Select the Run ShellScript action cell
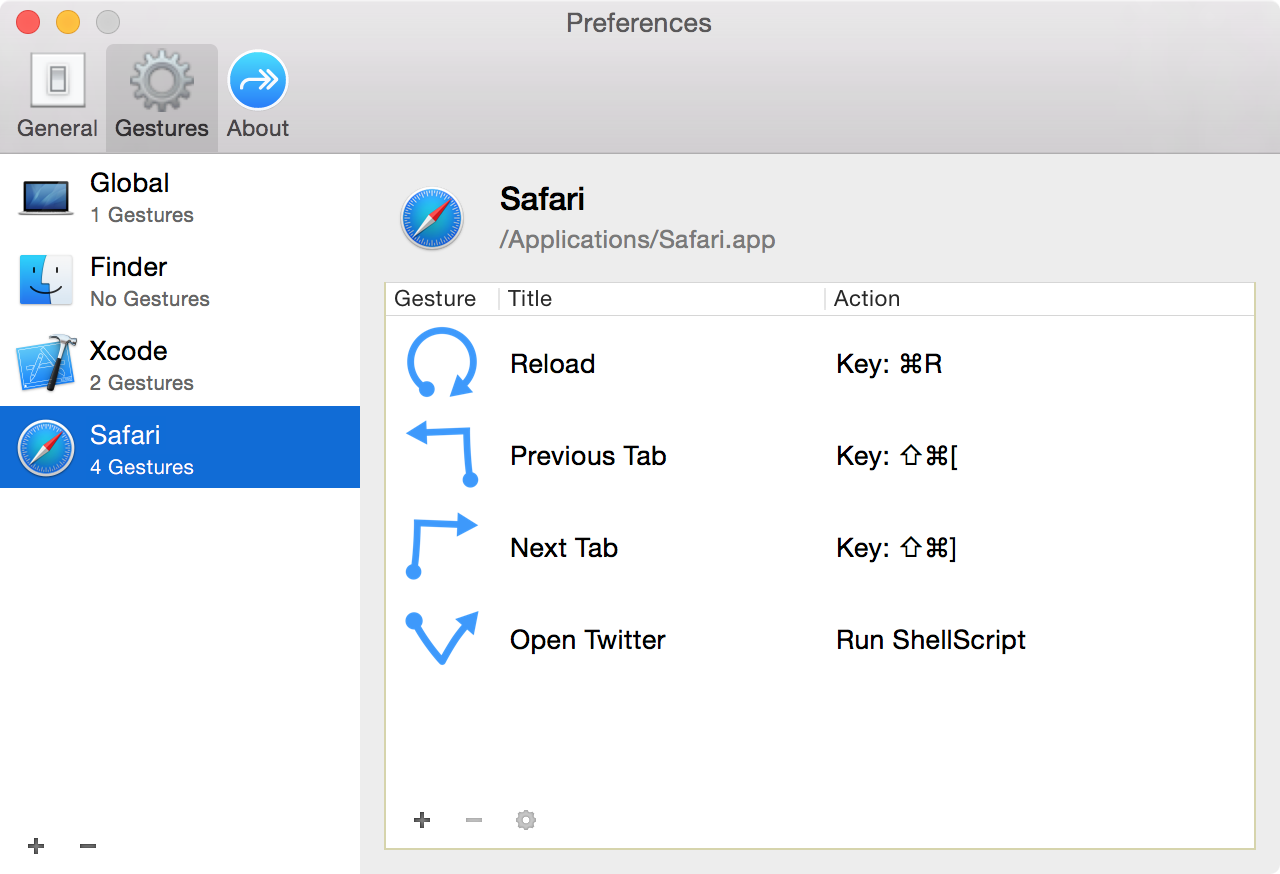The width and height of the screenshot is (1280, 874). tap(931, 640)
